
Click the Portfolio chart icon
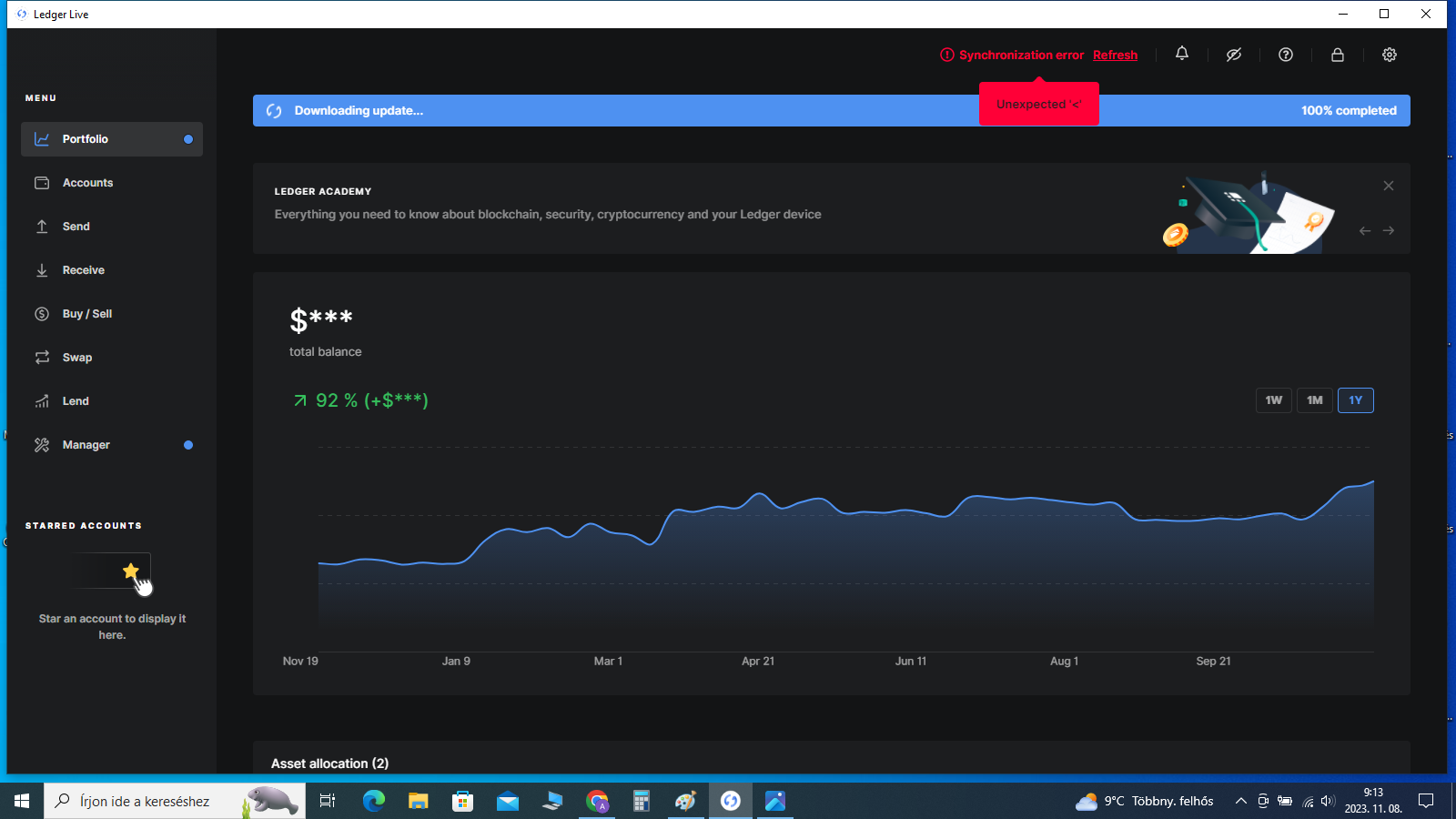click(x=42, y=139)
